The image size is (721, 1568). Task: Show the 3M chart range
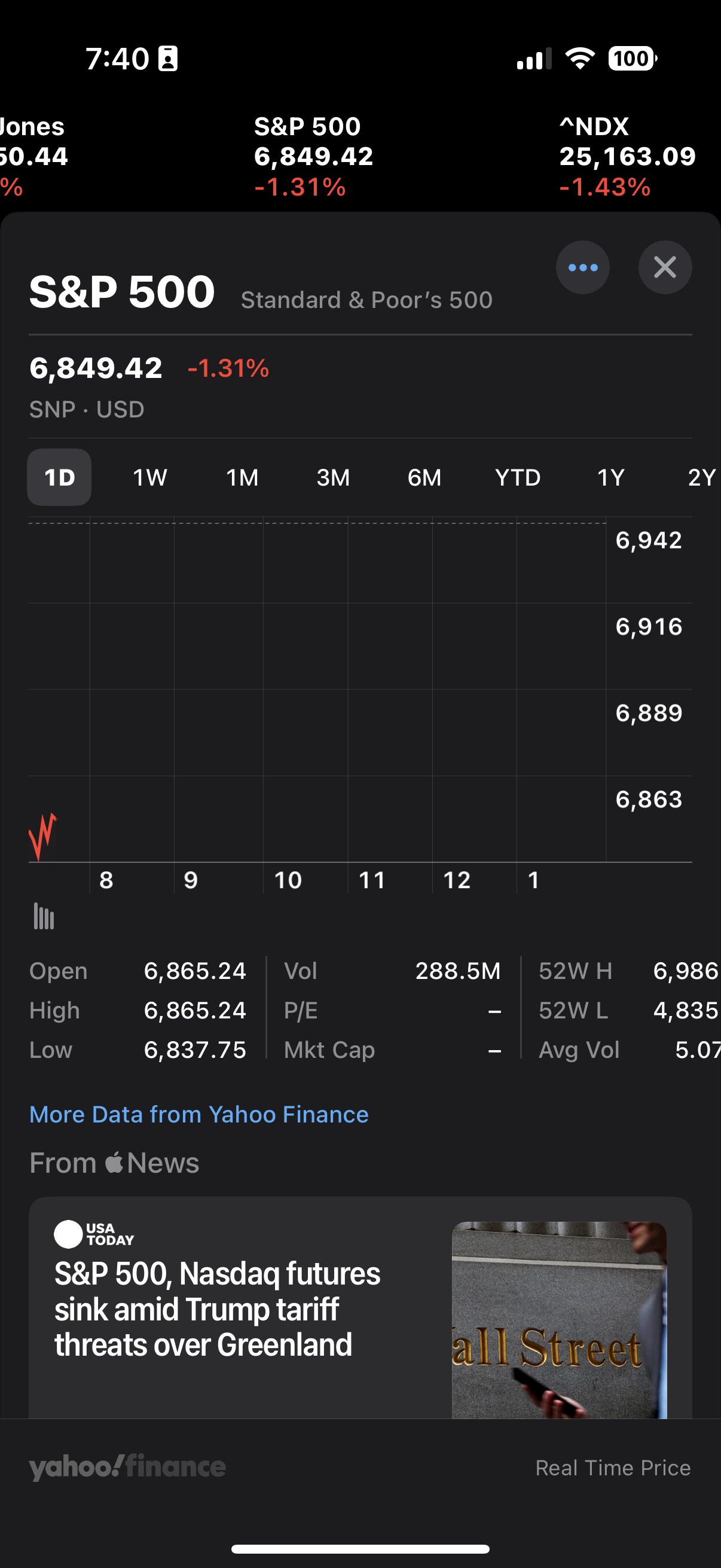point(333,477)
